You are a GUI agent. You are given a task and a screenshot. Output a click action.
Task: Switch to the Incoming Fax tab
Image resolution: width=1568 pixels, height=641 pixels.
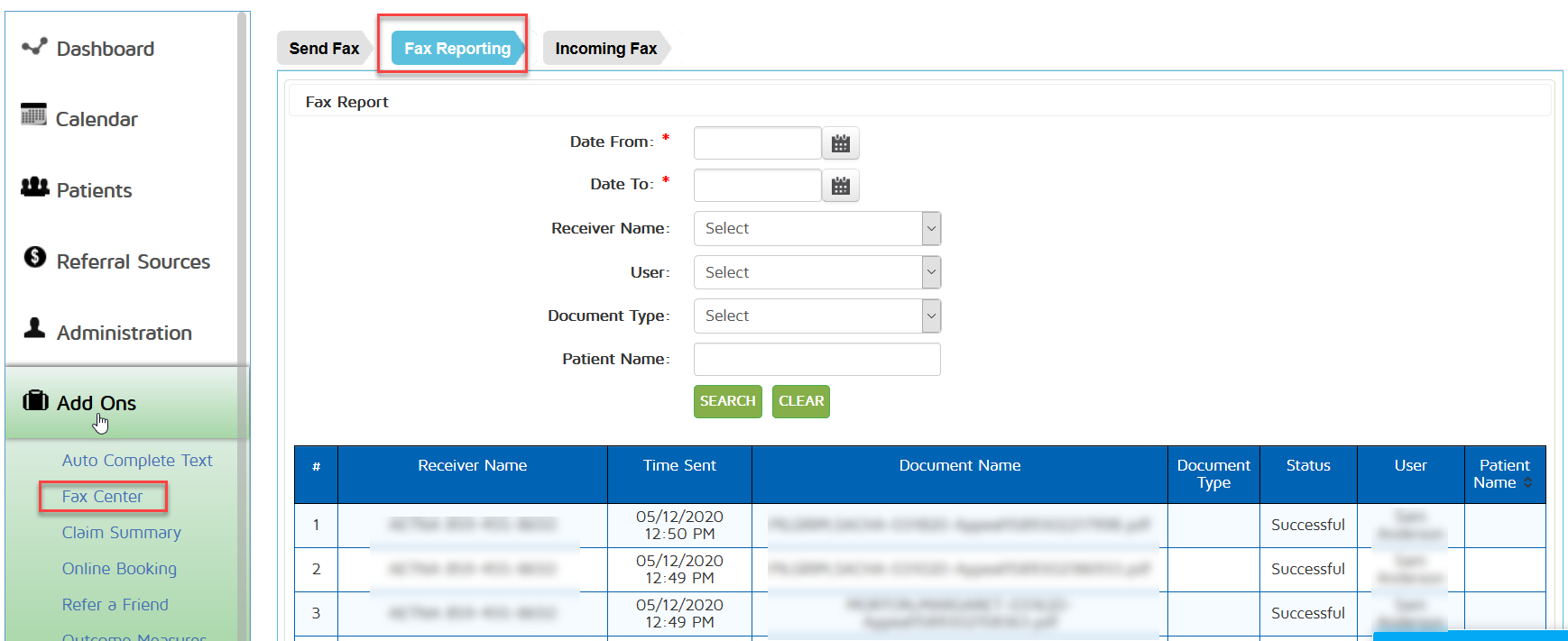click(605, 49)
